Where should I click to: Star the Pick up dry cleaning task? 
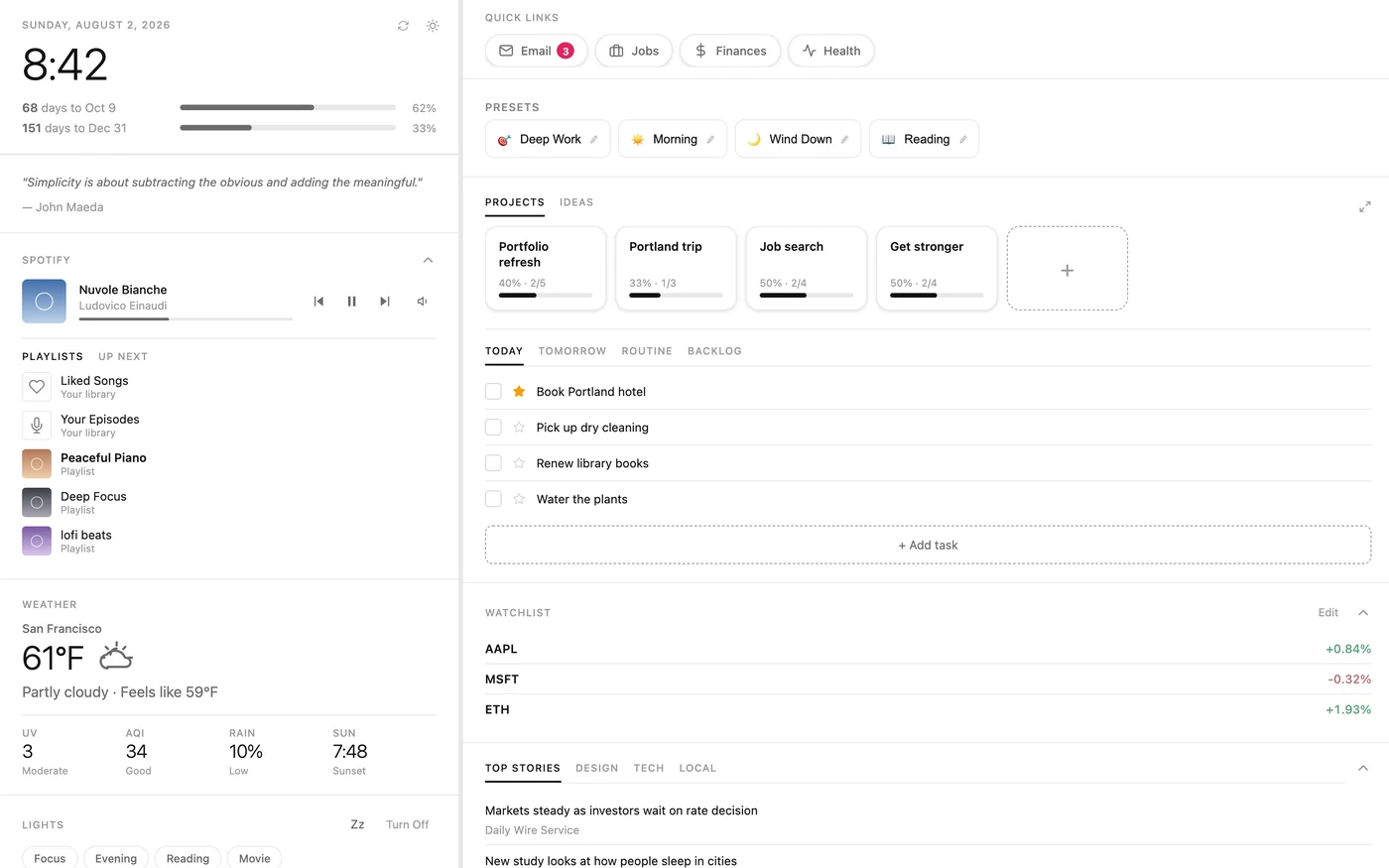coord(519,428)
